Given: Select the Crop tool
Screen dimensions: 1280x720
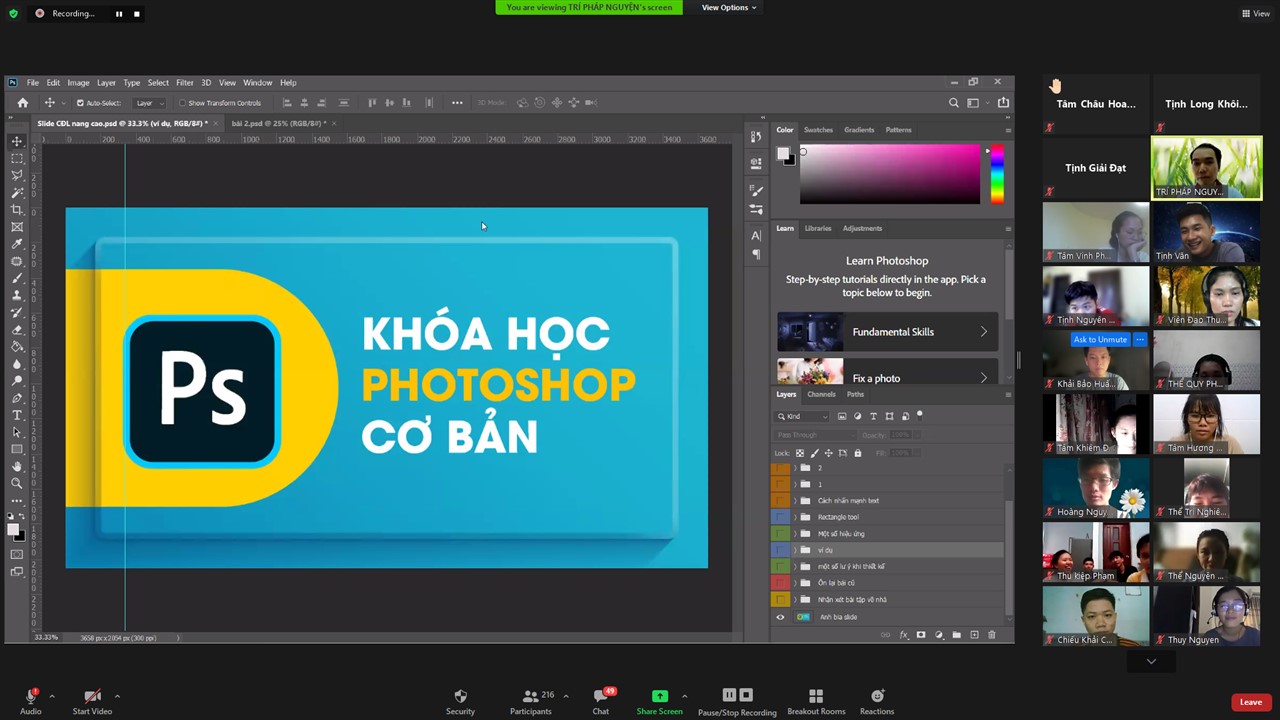Looking at the screenshot, I should (17, 209).
